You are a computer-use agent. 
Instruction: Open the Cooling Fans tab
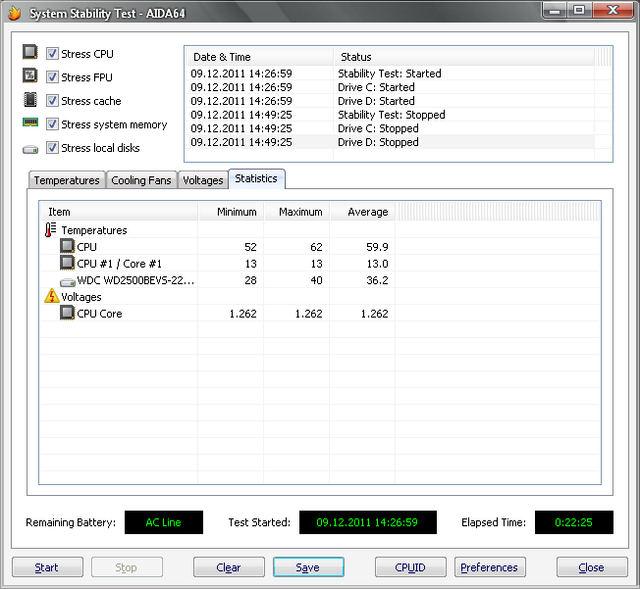[141, 180]
